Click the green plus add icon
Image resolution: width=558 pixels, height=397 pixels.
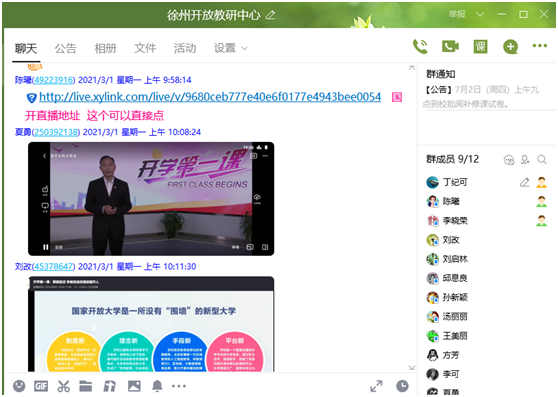tap(510, 47)
